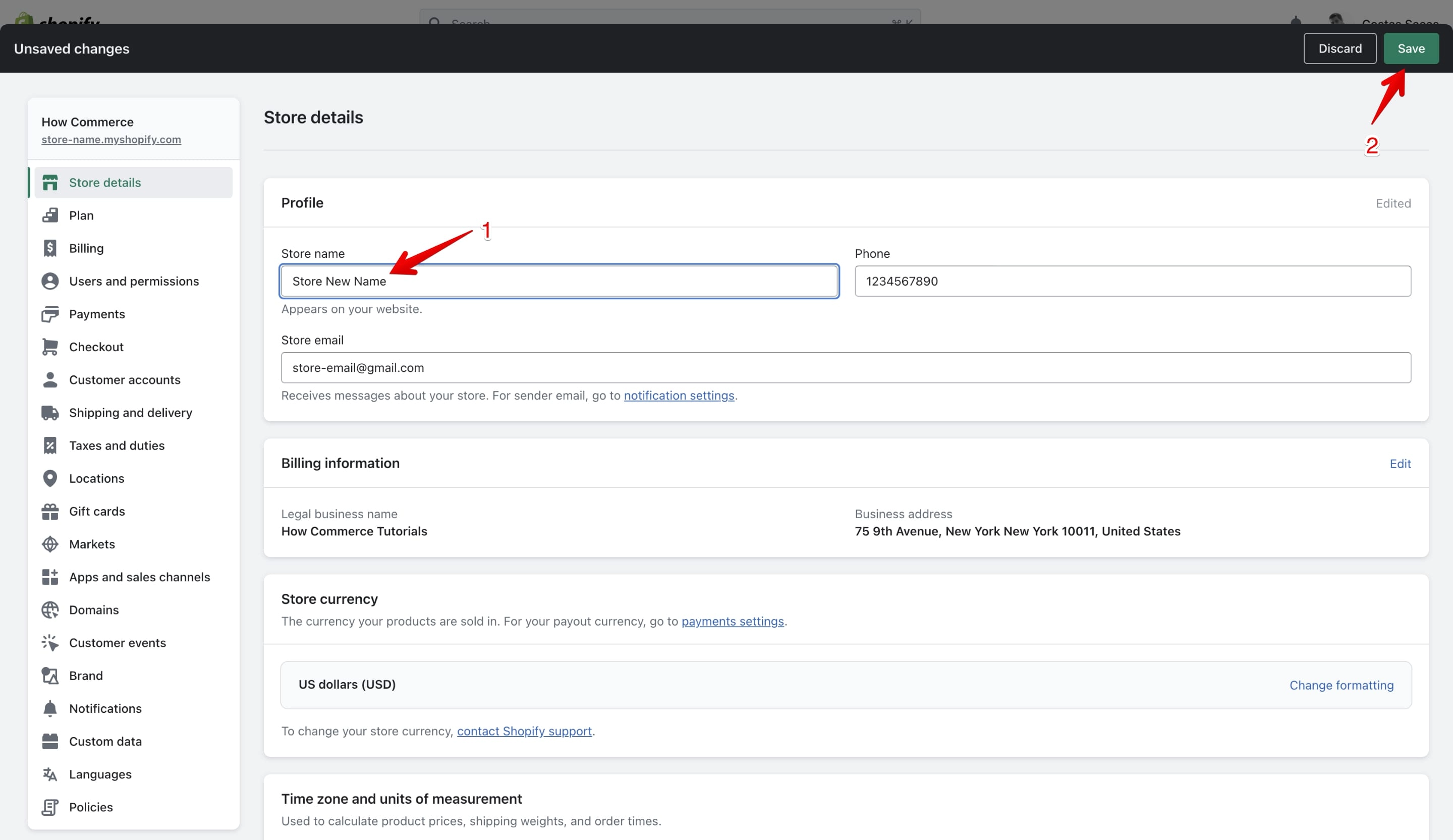This screenshot has height=840, width=1453.
Task: Click Change formatting for US dollars
Action: 1341,685
